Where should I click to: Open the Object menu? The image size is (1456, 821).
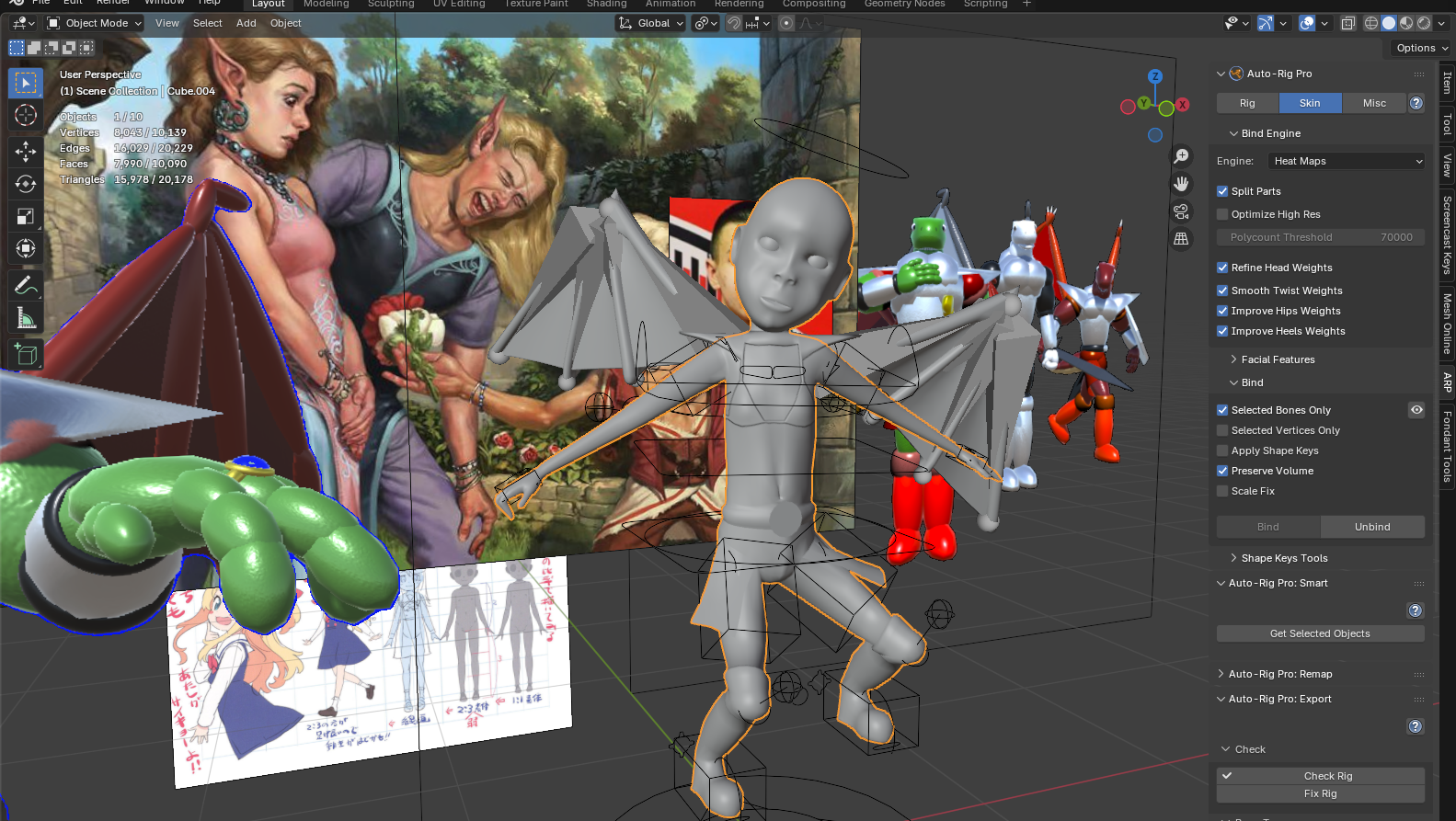tap(285, 23)
